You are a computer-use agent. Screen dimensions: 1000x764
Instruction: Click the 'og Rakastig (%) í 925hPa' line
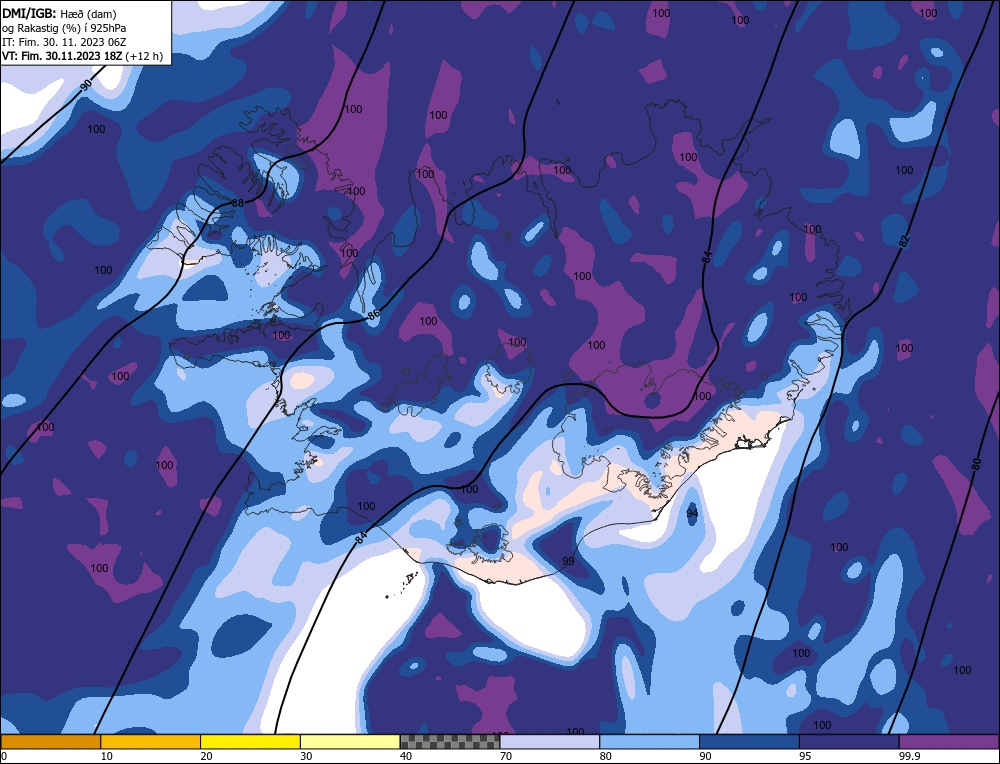tap(64, 28)
